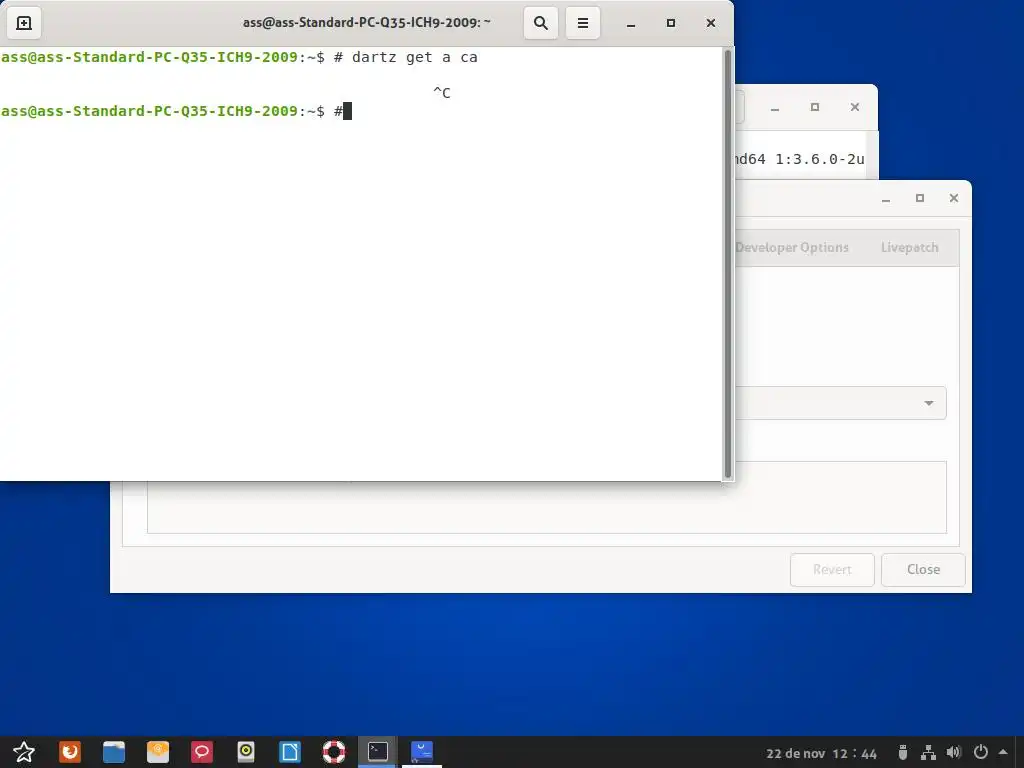Minimize the terminal window
This screenshot has height=768, width=1024.
tap(631, 24)
